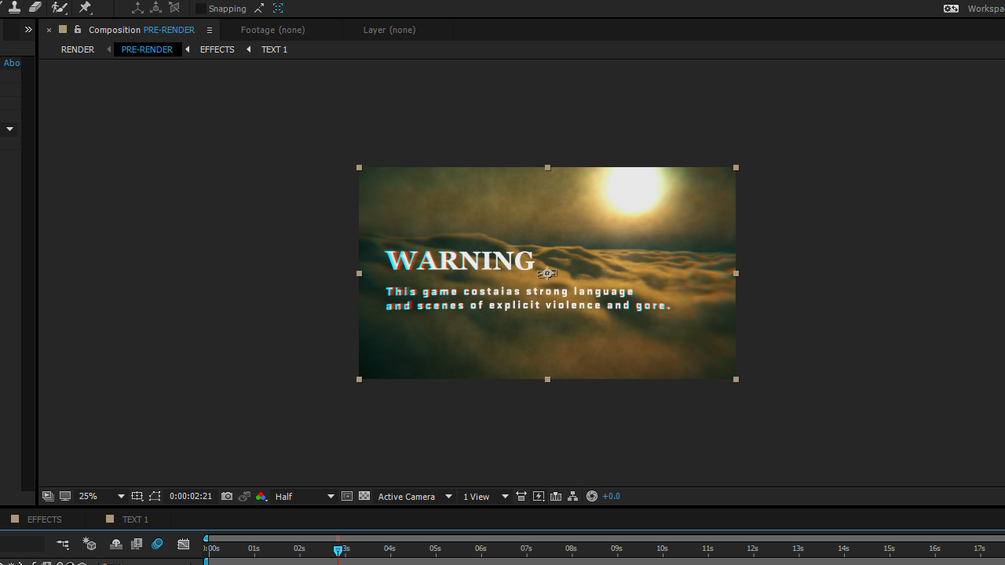Toggle snap to features inside collapsed compositions
The image size is (1005, 565).
click(278, 8)
